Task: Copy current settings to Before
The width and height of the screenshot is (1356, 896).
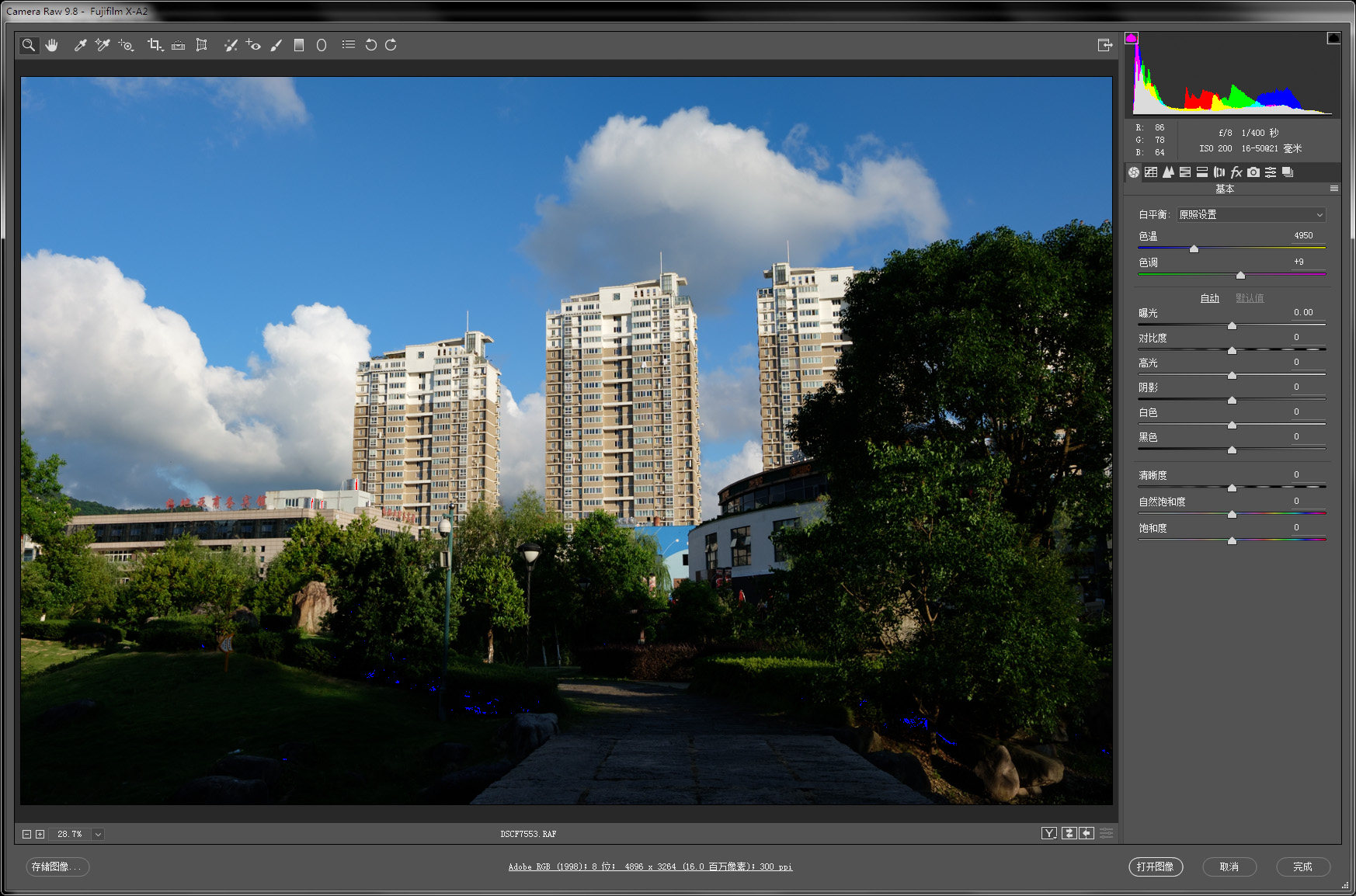Action: pyautogui.click(x=1087, y=833)
